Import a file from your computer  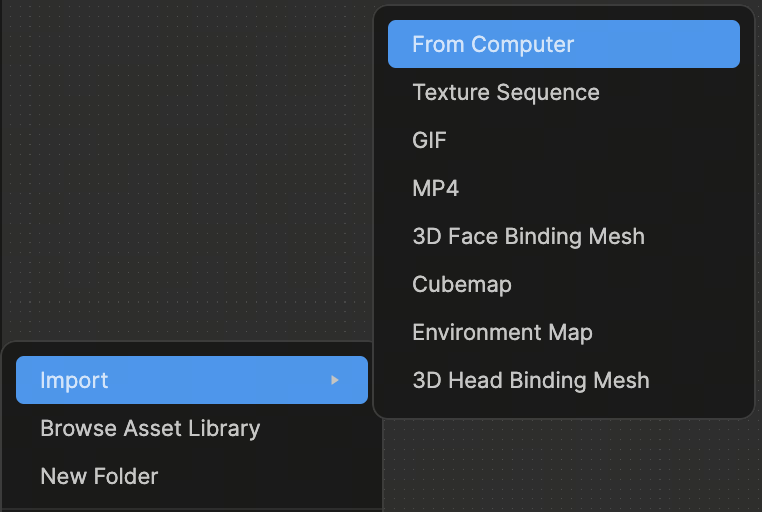493,44
